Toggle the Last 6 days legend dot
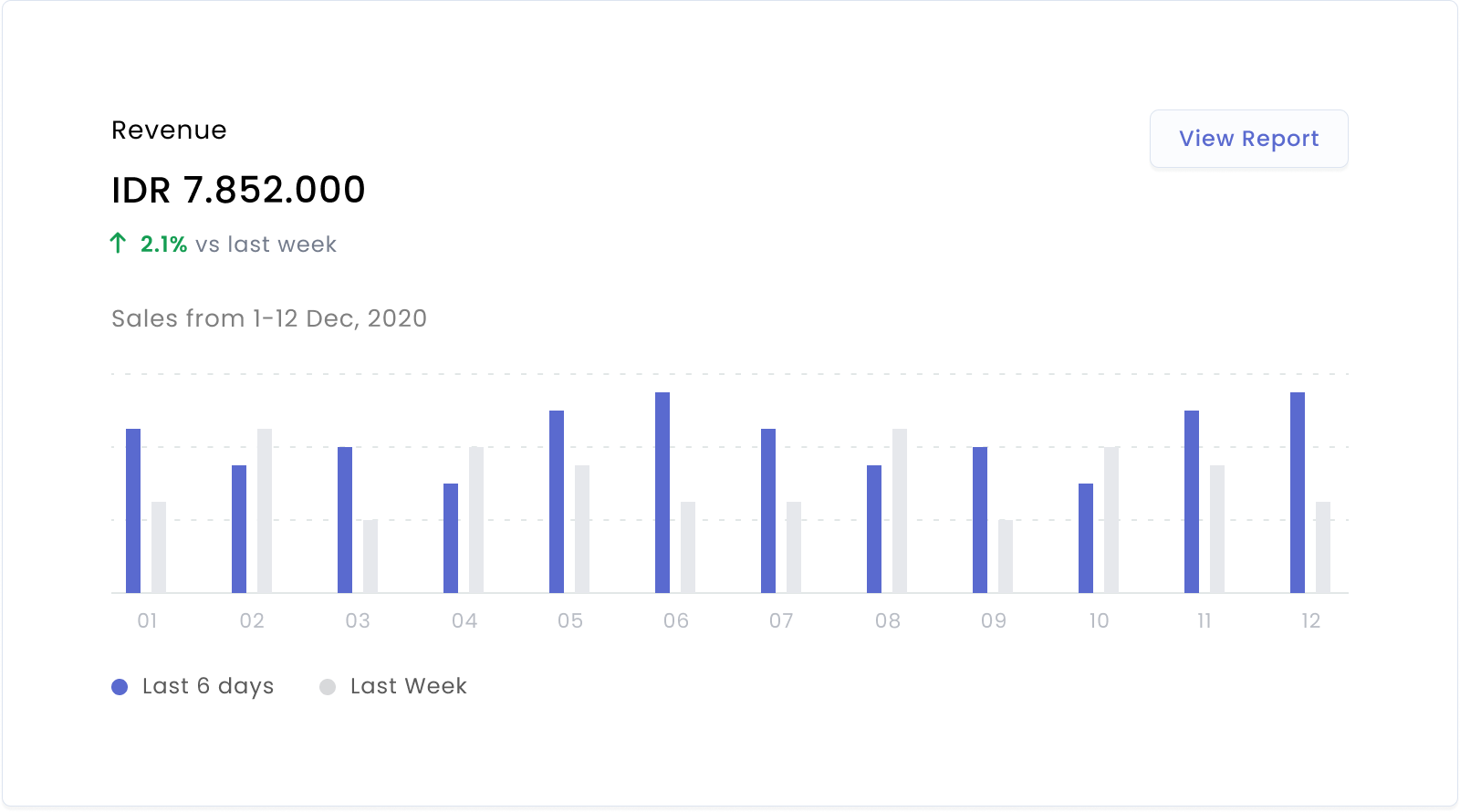The width and height of the screenshot is (1460, 812). coord(120,687)
